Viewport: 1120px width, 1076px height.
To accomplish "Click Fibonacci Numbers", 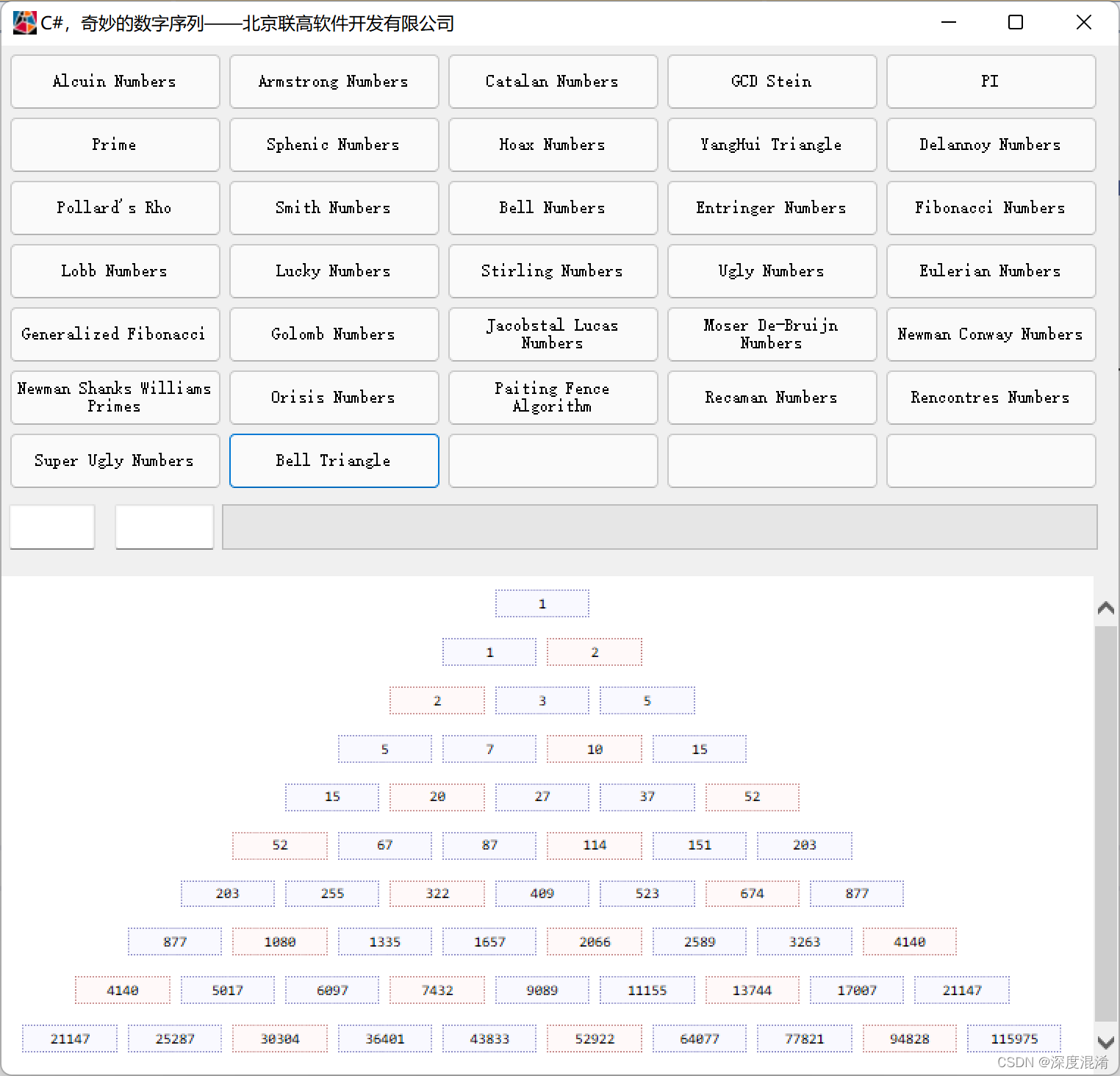I will click(x=991, y=208).
